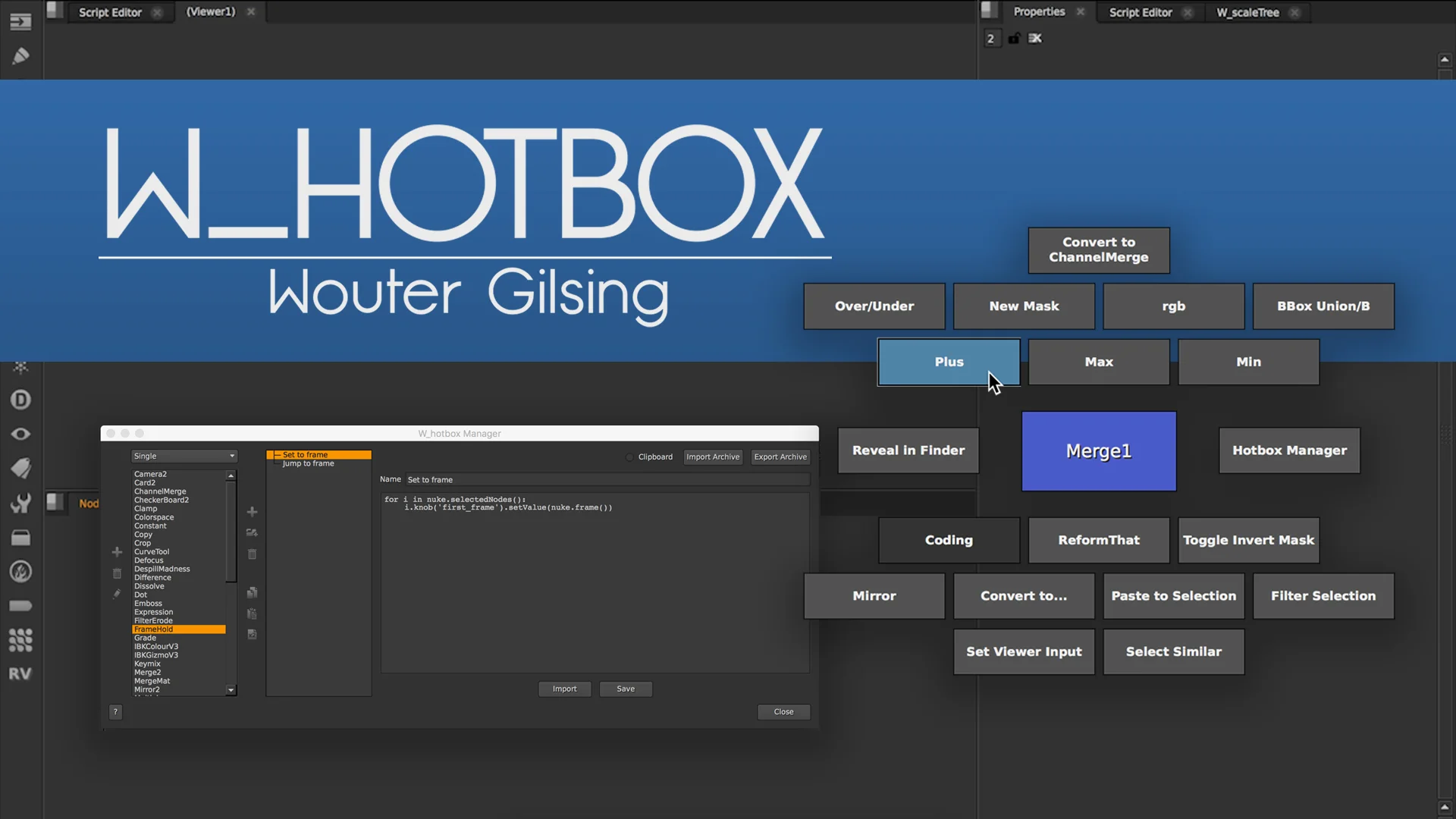The width and height of the screenshot is (1456, 819).
Task: Select the Plus hotbox button
Action: click(x=949, y=362)
